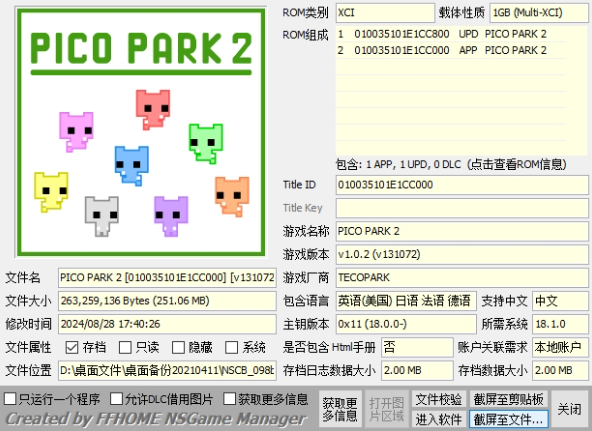
Task: Click the 所需系统 field 18.1.0
Action: 560,324
